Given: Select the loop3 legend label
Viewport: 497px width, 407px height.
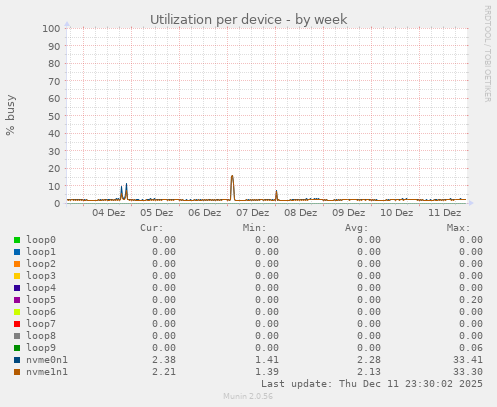Looking at the screenshot, I should tap(41, 276).
